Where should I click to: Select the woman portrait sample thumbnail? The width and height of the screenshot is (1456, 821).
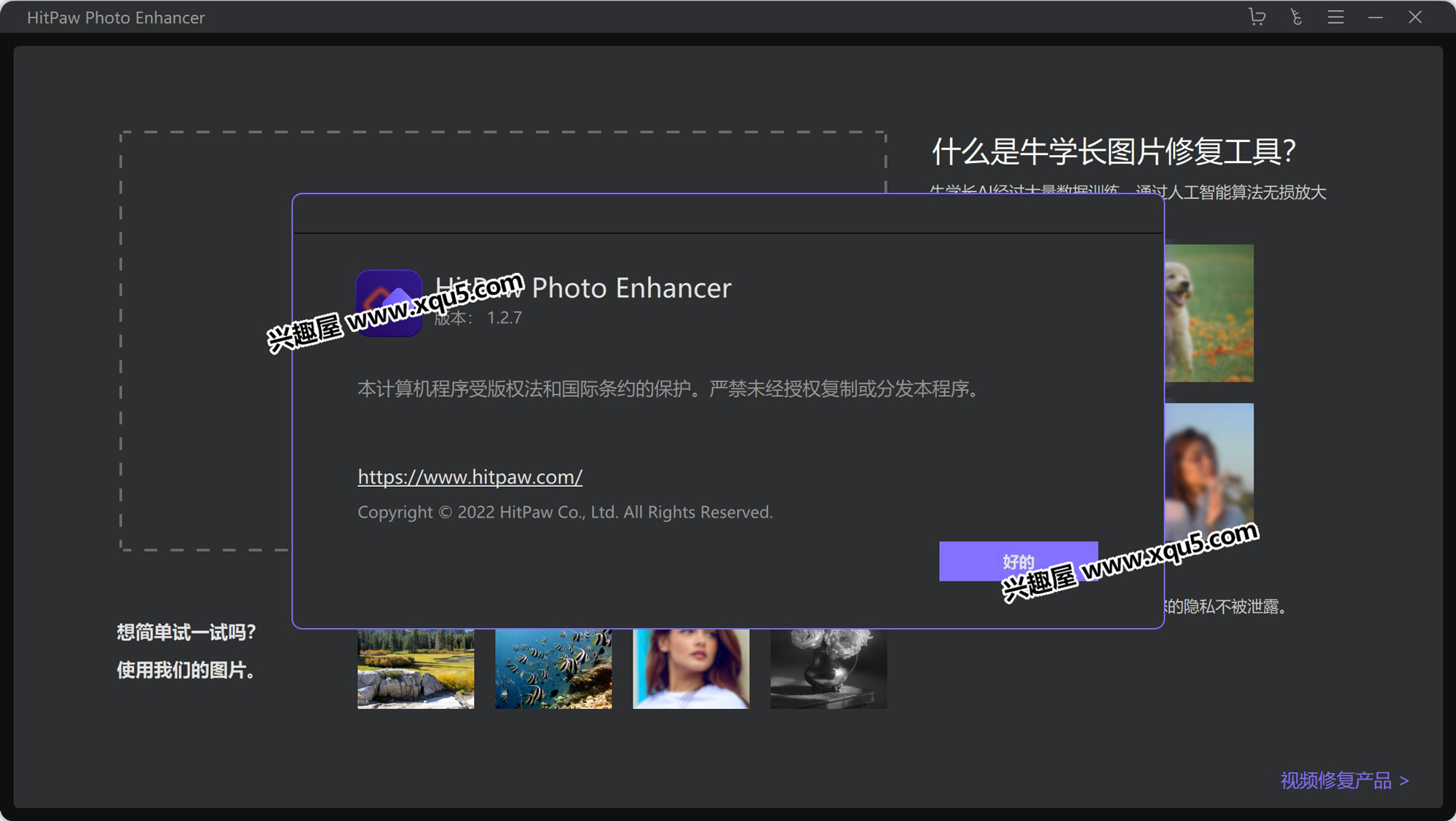691,669
